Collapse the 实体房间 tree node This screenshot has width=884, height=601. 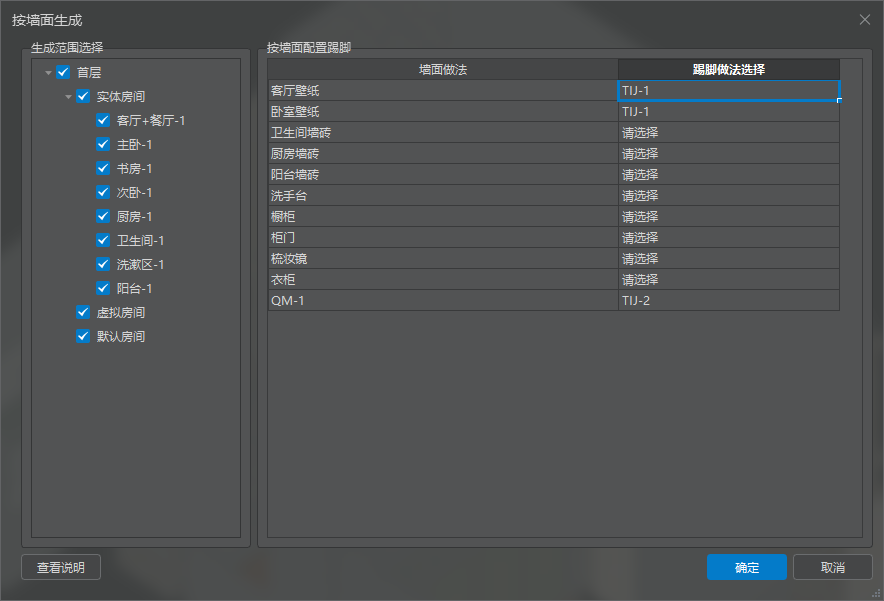(x=68, y=97)
